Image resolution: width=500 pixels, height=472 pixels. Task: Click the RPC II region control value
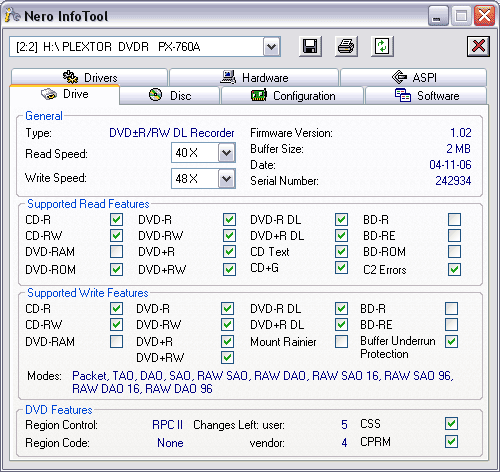coord(167,425)
